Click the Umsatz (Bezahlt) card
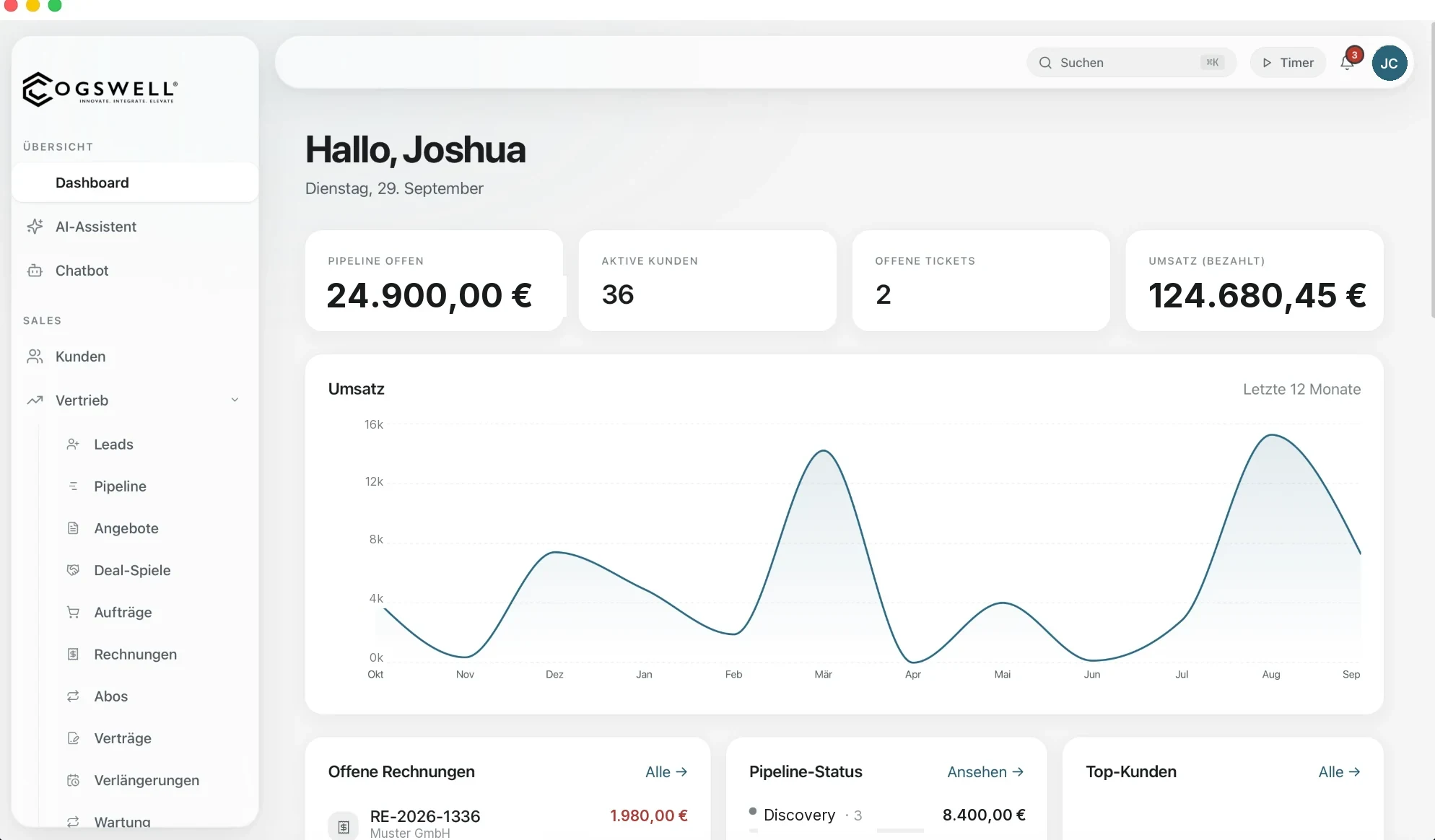This screenshot has width=1435, height=840. point(1255,281)
